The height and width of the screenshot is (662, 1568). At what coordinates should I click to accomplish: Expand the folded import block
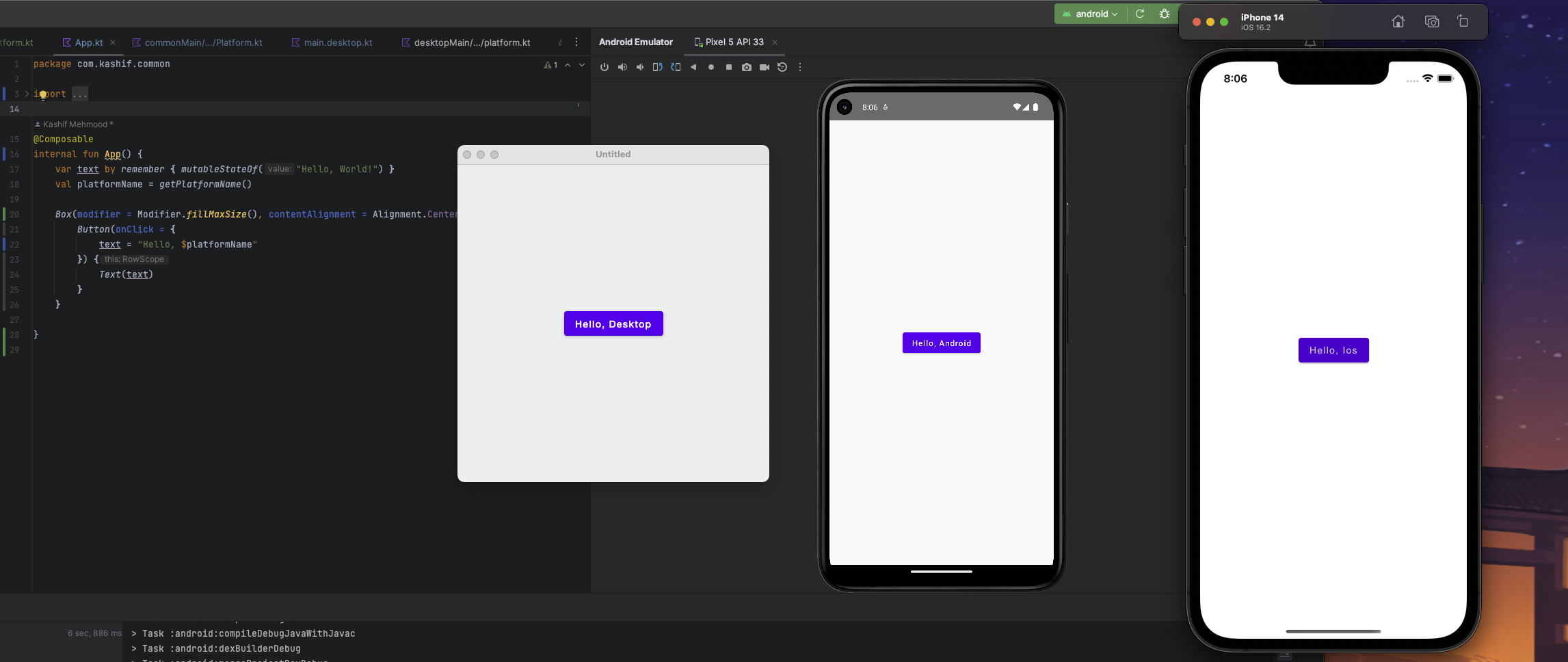point(27,94)
